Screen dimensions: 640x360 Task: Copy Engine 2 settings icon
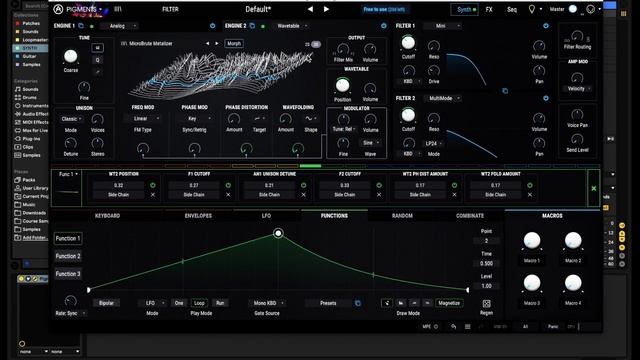click(x=252, y=26)
